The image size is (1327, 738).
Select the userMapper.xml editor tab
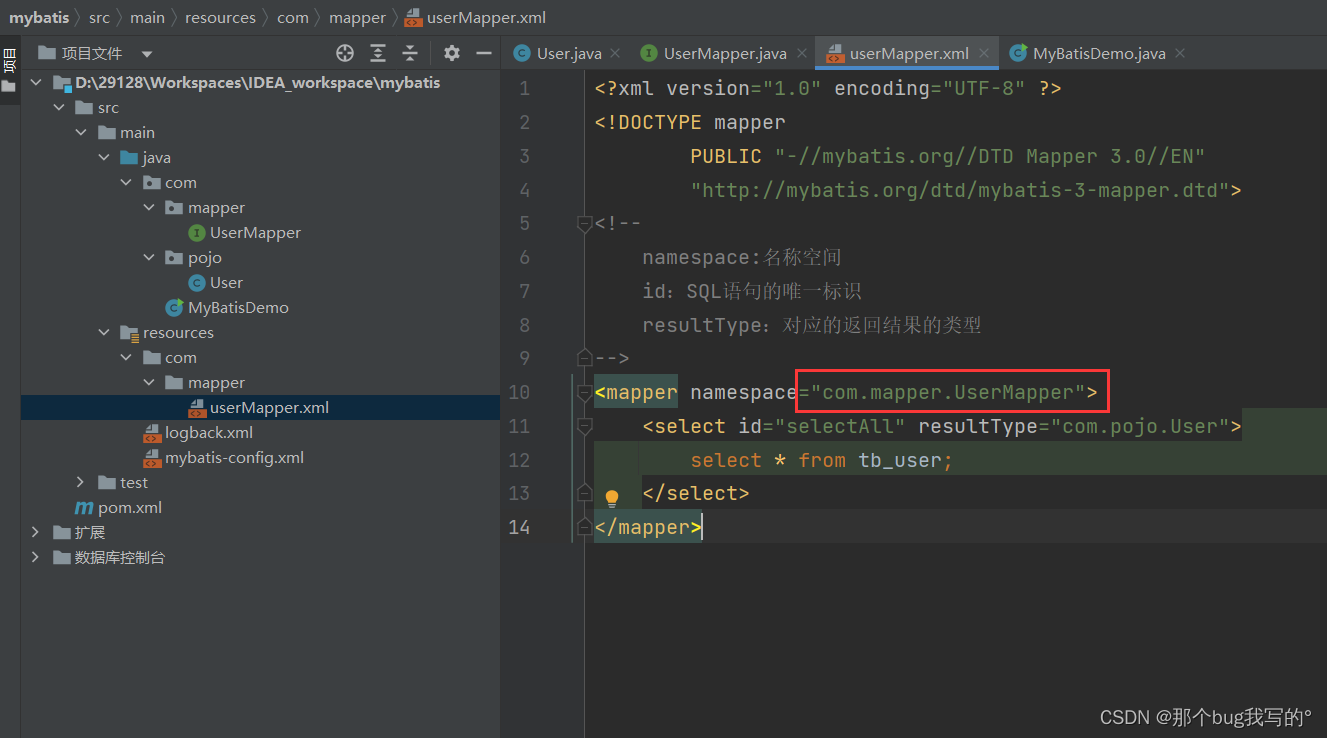coord(909,53)
